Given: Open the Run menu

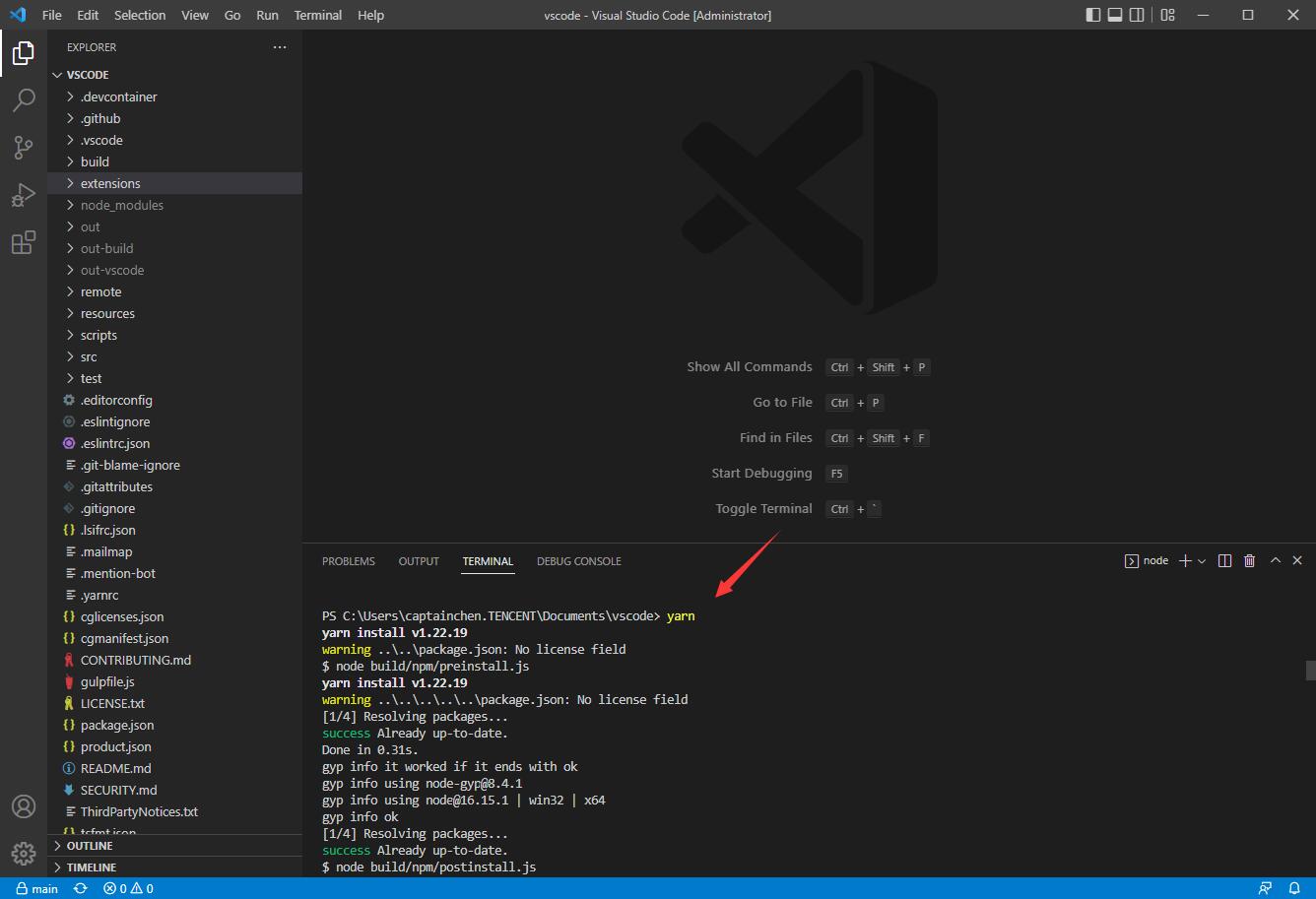Looking at the screenshot, I should [267, 15].
